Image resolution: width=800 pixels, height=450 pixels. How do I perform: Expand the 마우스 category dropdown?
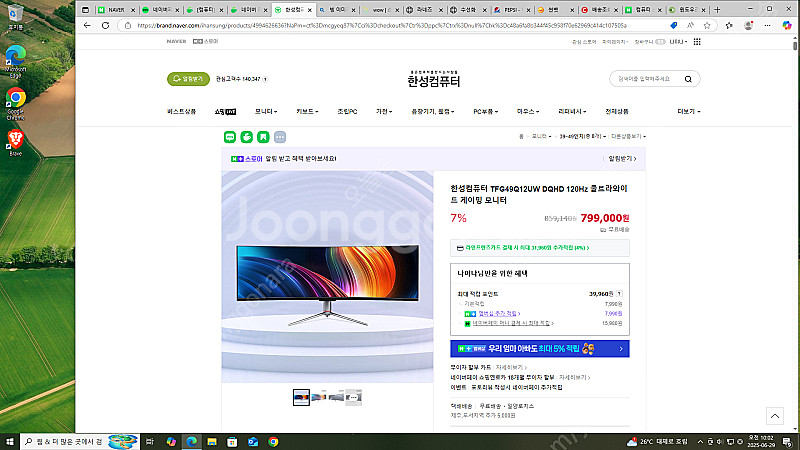528,111
